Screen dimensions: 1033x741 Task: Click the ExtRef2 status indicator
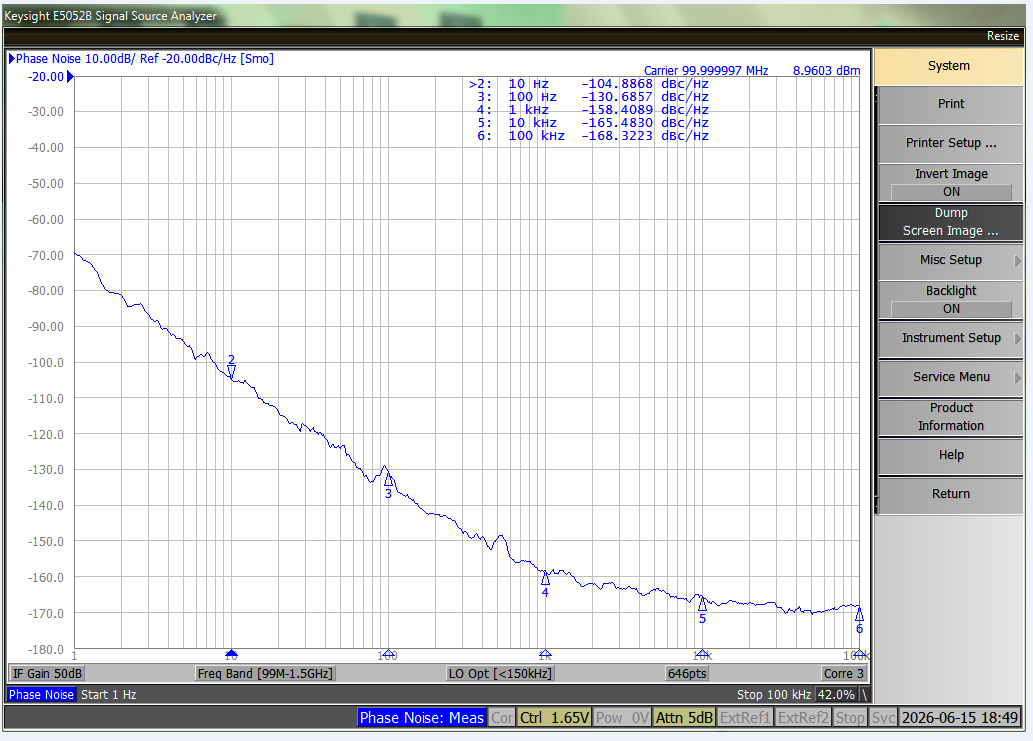tap(803, 717)
